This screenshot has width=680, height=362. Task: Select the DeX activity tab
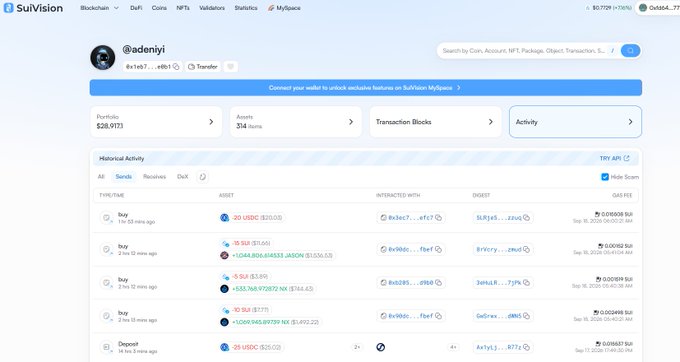(183, 177)
